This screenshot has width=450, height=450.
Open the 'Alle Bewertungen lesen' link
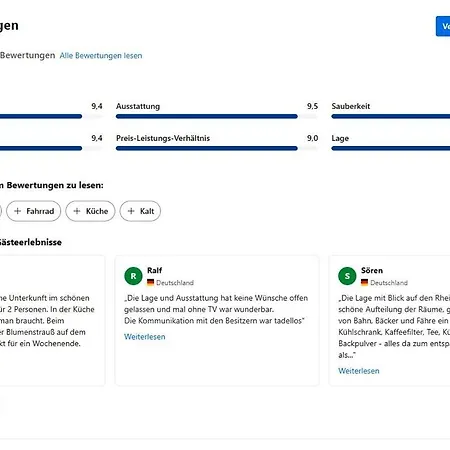(101, 56)
